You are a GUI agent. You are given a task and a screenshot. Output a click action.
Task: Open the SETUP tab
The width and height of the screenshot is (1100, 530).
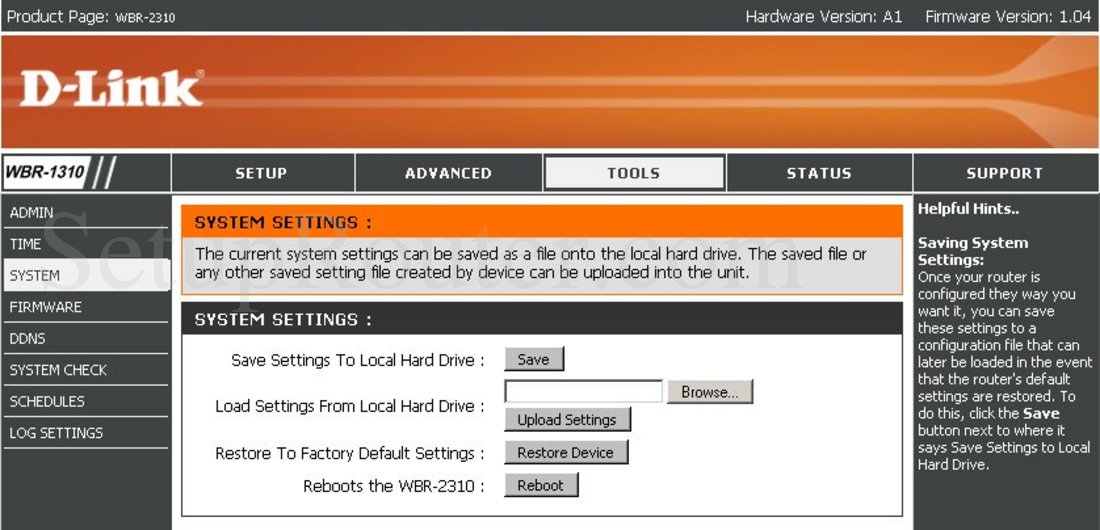pyautogui.click(x=262, y=173)
